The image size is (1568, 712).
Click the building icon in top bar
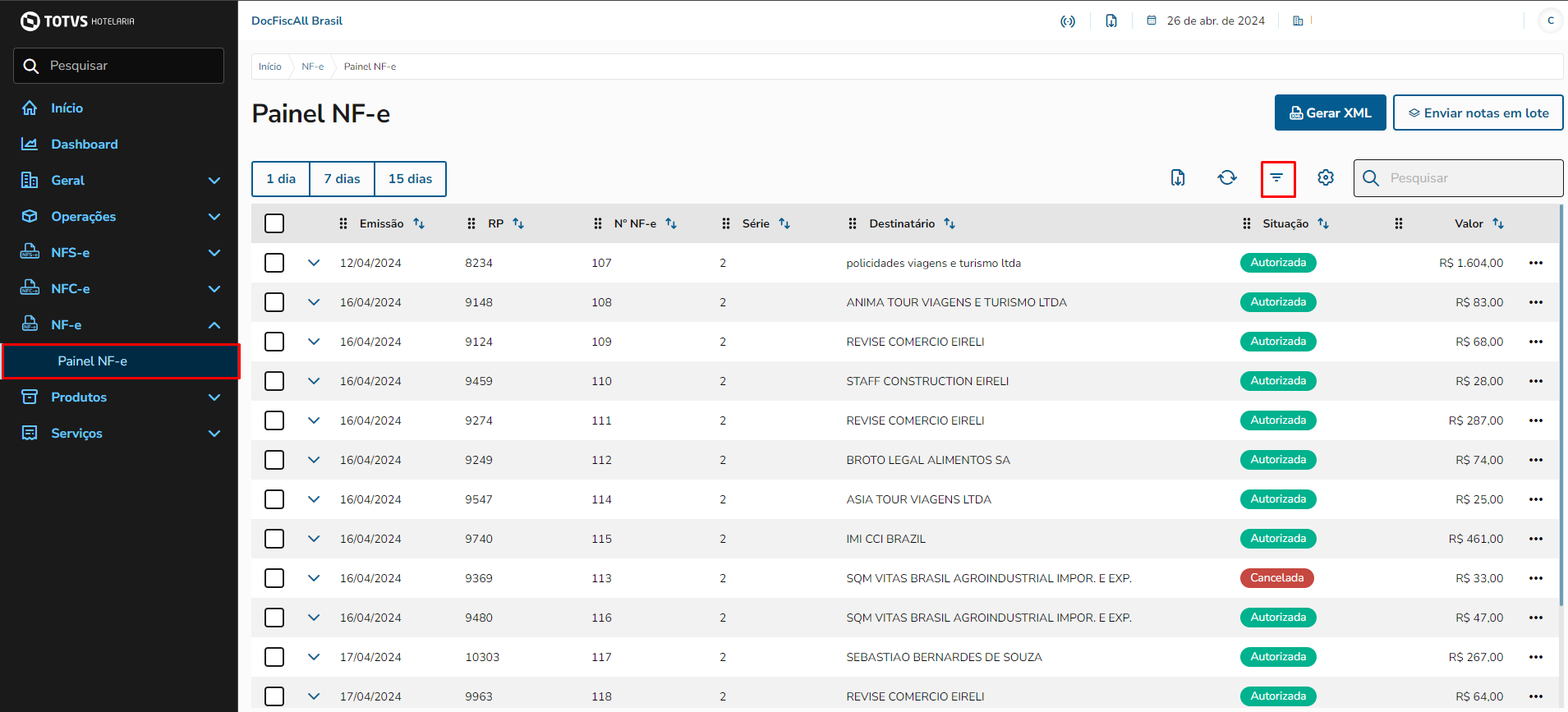click(1298, 21)
